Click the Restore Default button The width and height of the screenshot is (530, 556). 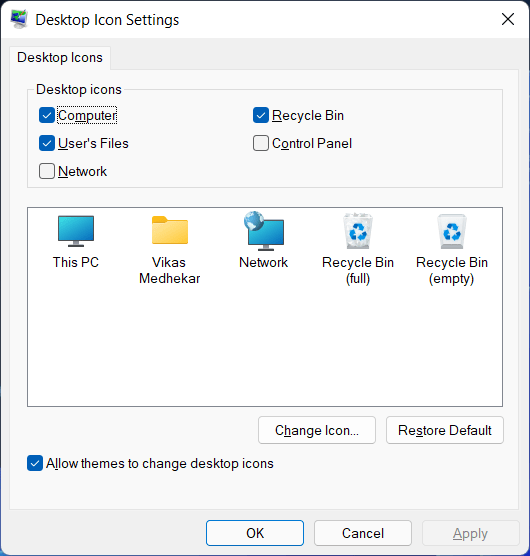[445, 430]
